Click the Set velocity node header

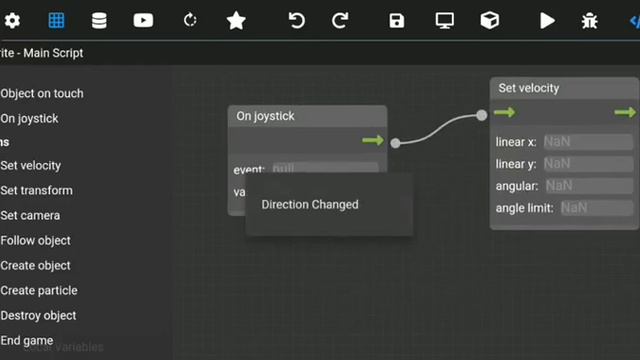coord(564,88)
